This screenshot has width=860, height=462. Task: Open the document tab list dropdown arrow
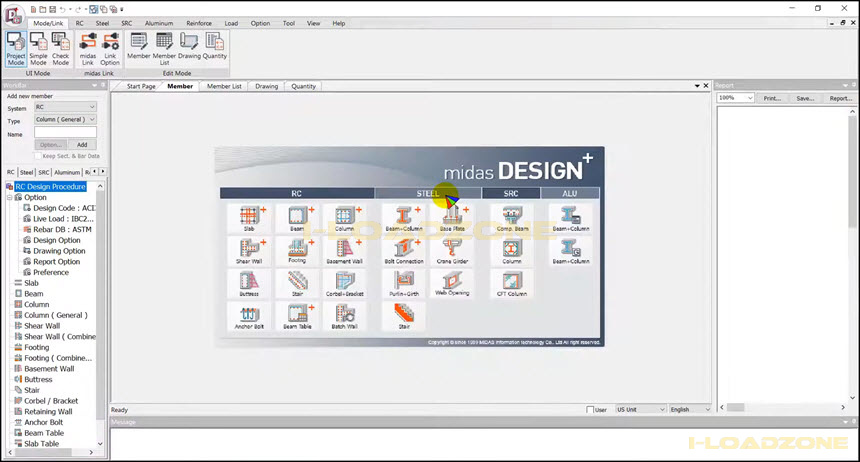(x=697, y=86)
